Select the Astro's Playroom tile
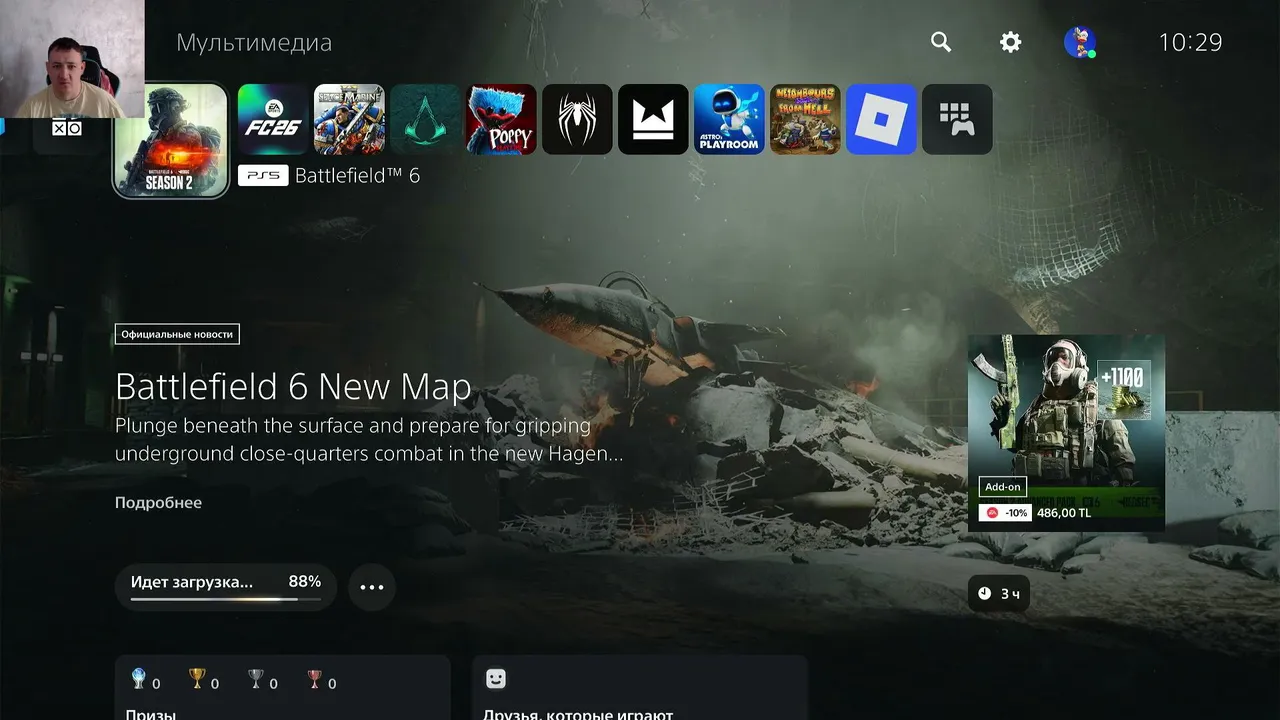Screen dimensions: 1280x720 tap(729, 119)
